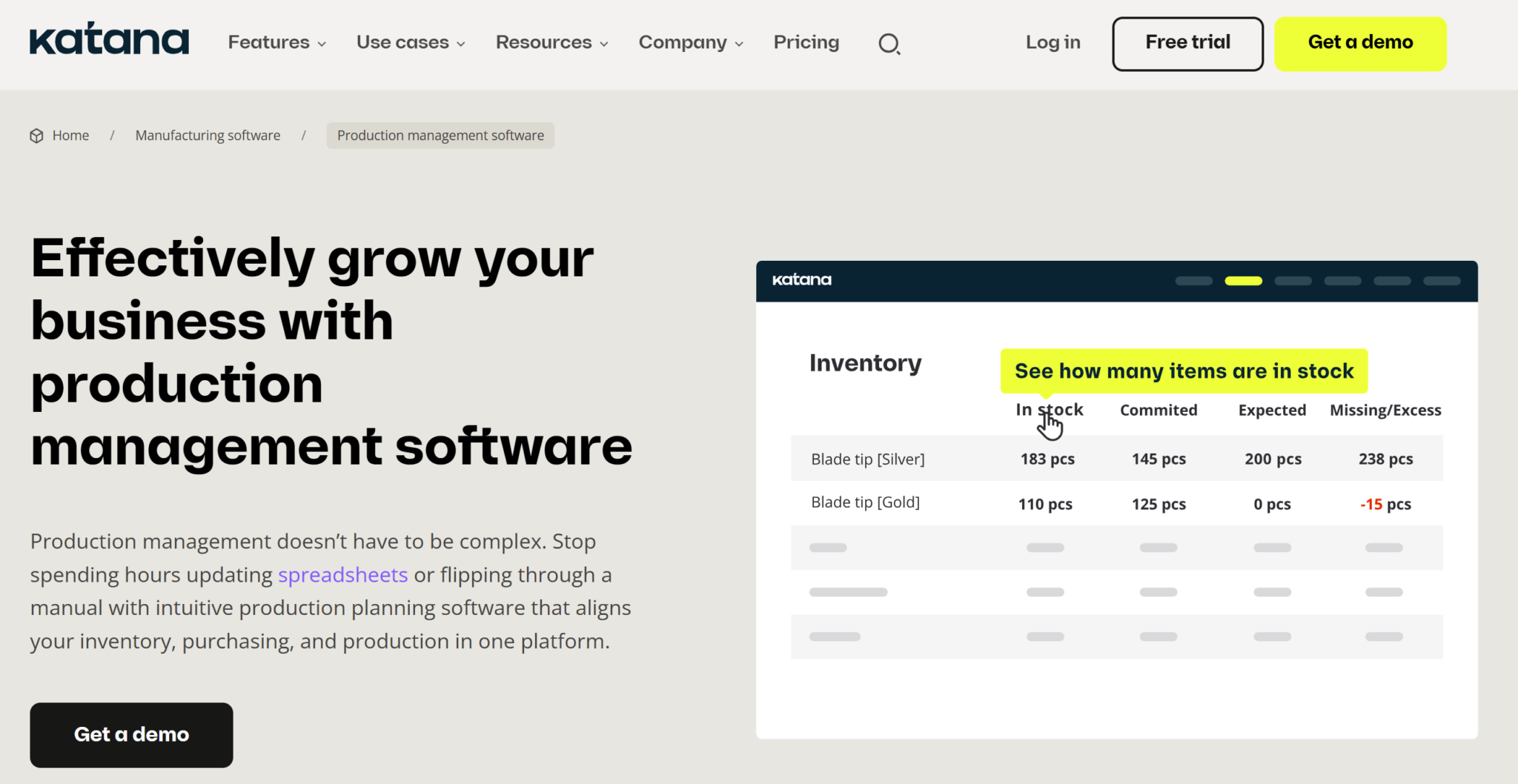The width and height of the screenshot is (1518, 784).
Task: Click the Log in link
Action: coord(1053,42)
